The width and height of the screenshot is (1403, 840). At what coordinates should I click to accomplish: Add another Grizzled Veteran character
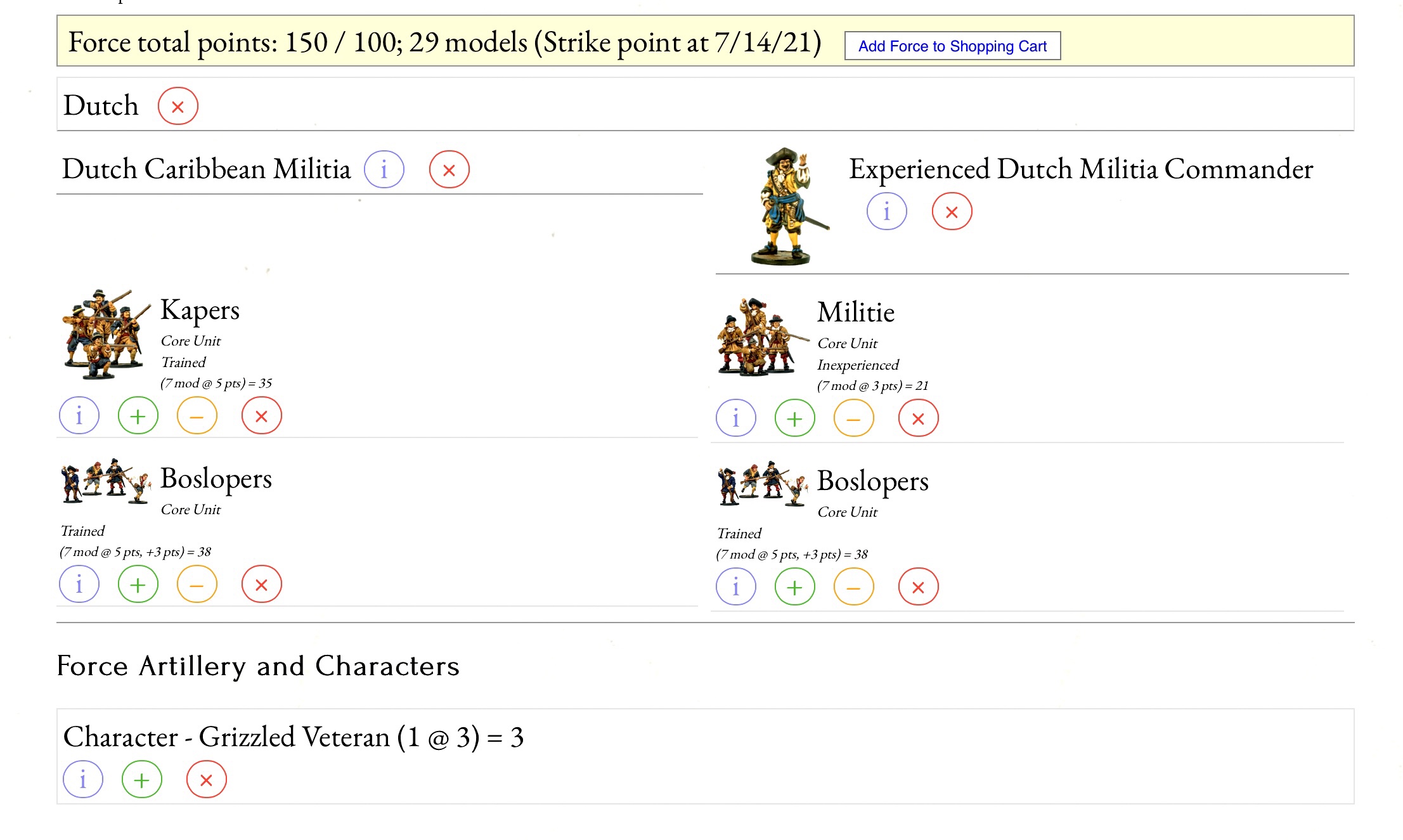coord(141,779)
